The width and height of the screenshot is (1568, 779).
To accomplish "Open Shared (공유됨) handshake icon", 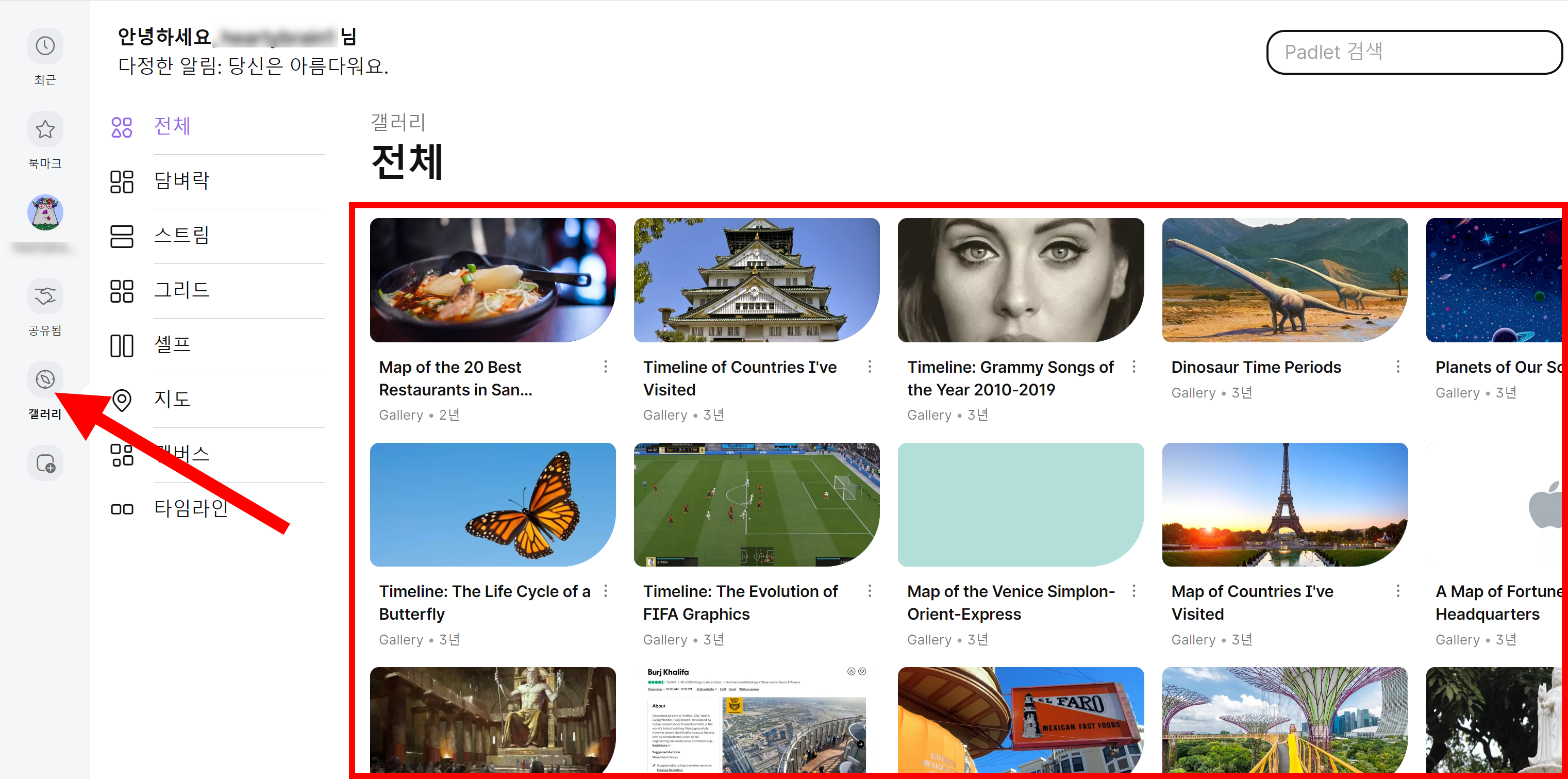I will pos(45,296).
